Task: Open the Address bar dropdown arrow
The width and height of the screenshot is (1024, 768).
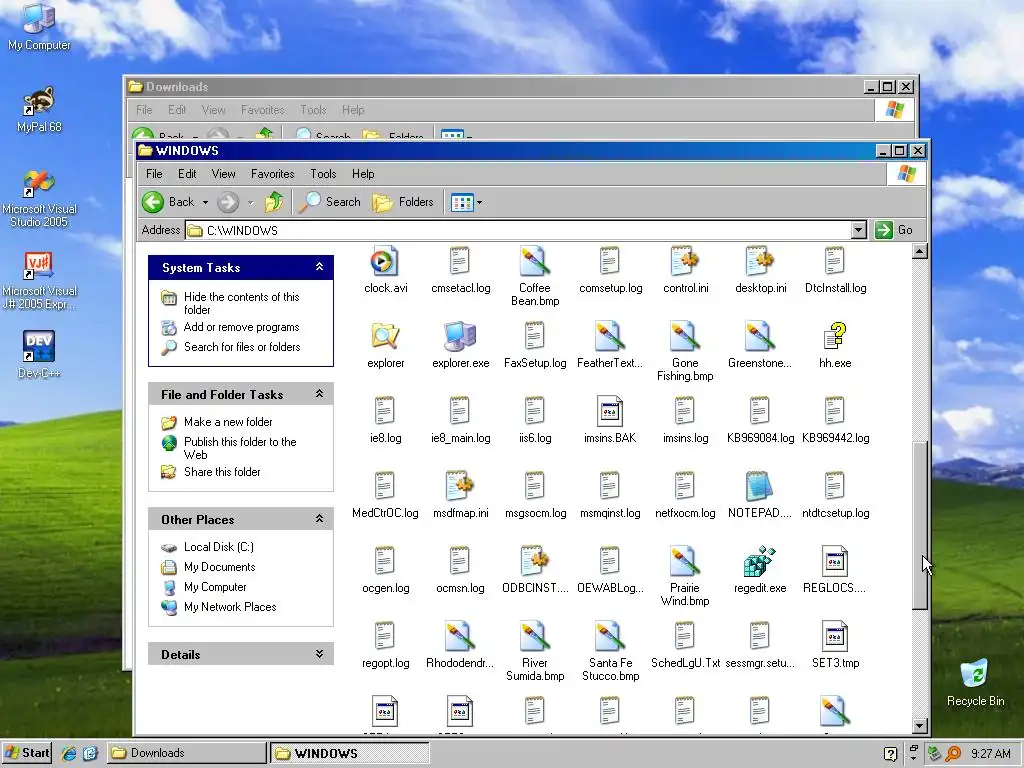Action: 859,230
